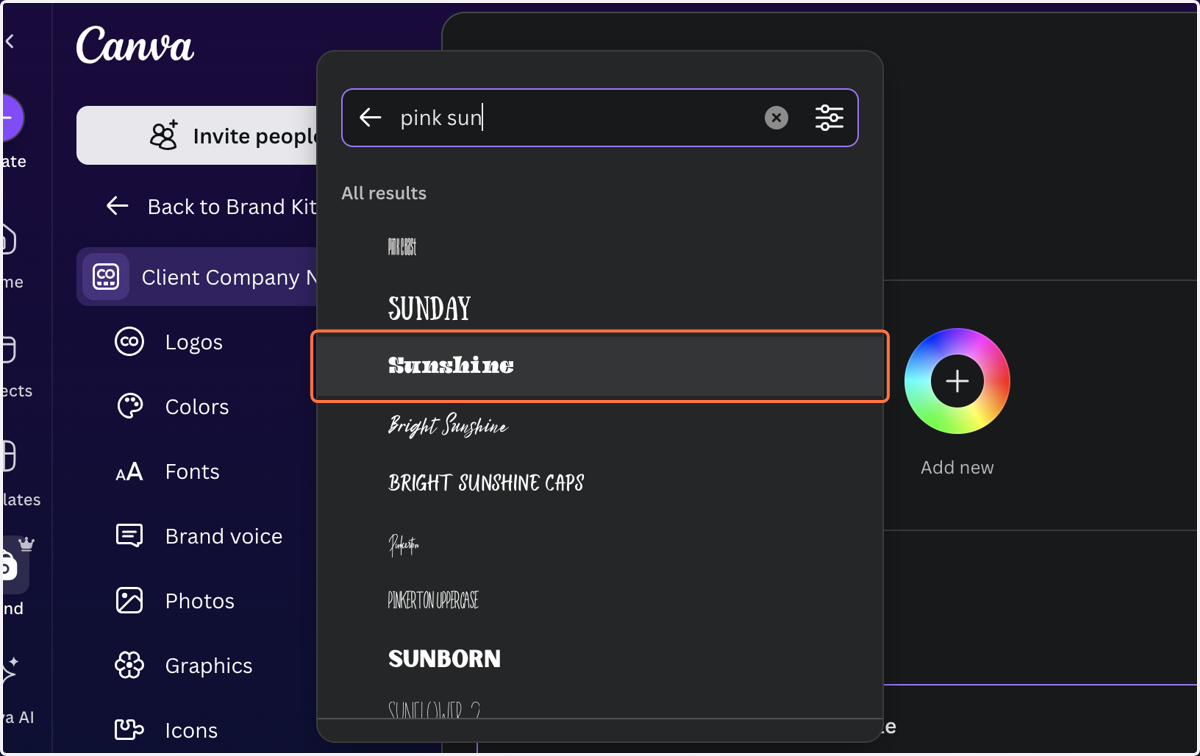1200x756 pixels.
Task: Click the back arrow in font search
Action: (x=371, y=118)
